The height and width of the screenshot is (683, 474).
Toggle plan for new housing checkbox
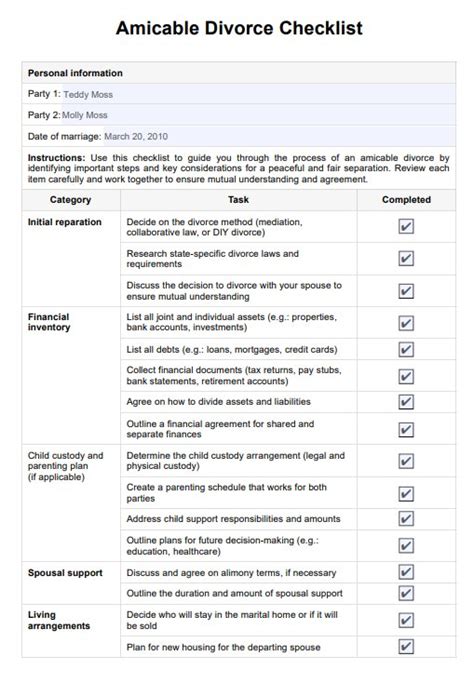406,646
